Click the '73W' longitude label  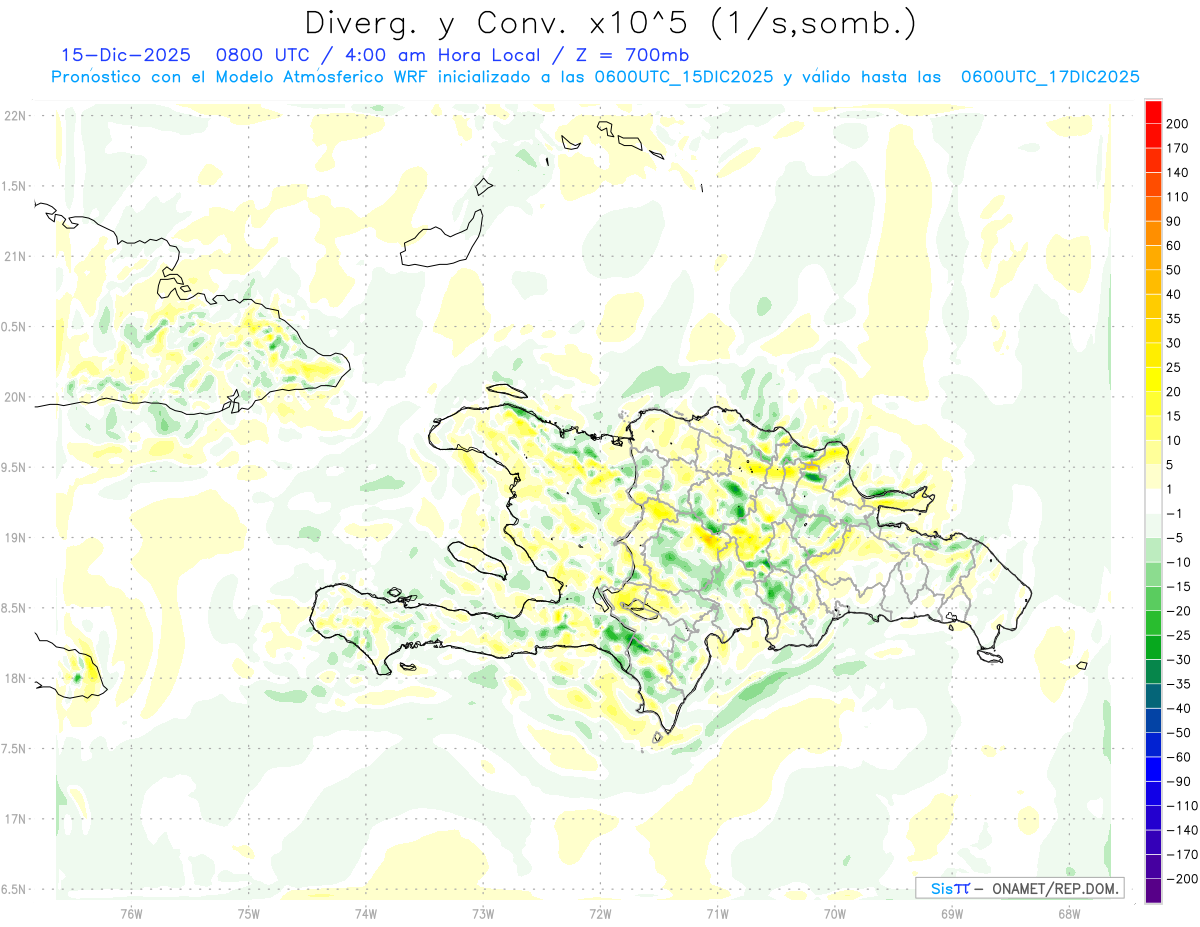483,914
